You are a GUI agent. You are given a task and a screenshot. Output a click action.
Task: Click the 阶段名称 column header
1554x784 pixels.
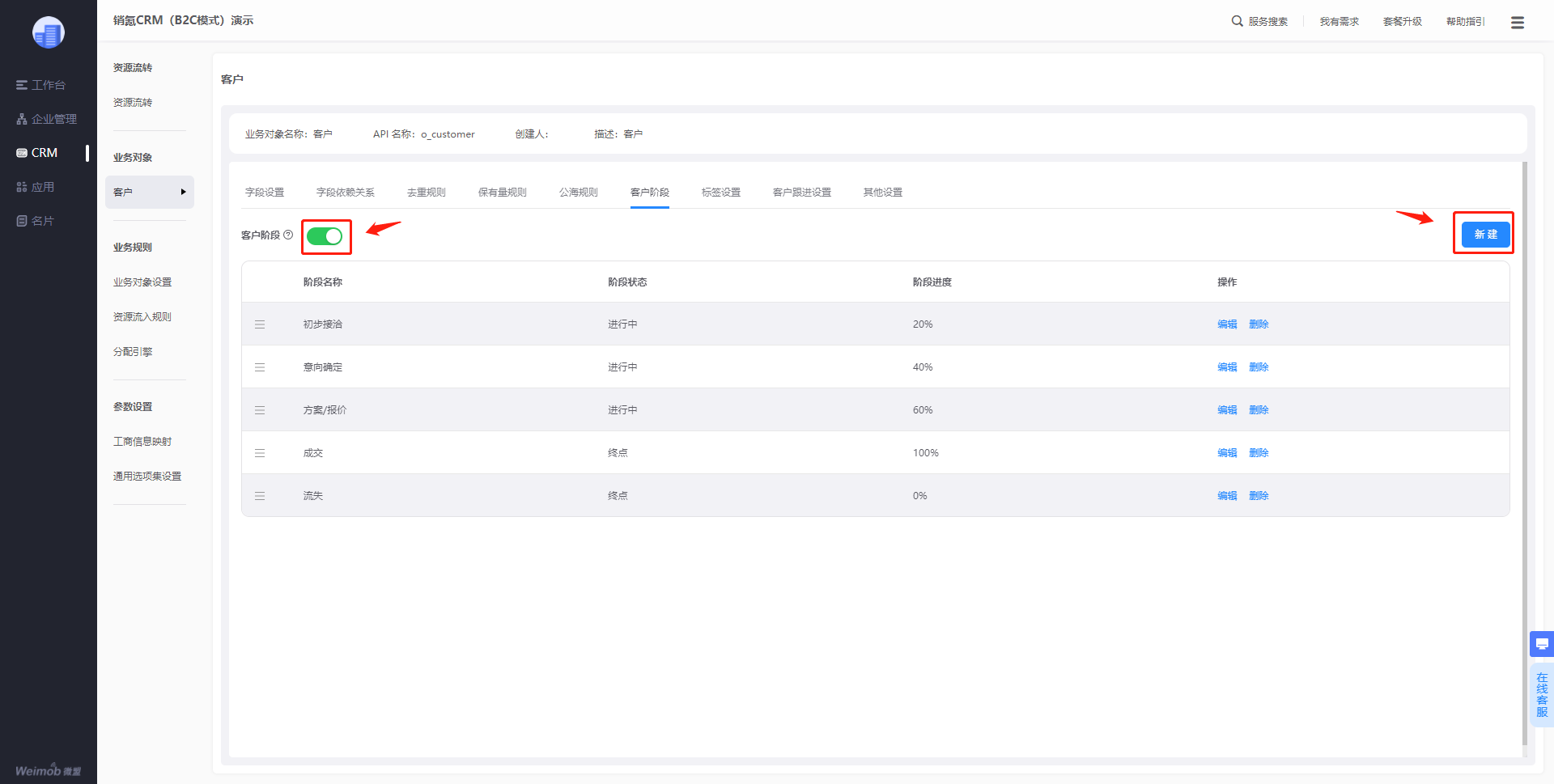tap(323, 282)
